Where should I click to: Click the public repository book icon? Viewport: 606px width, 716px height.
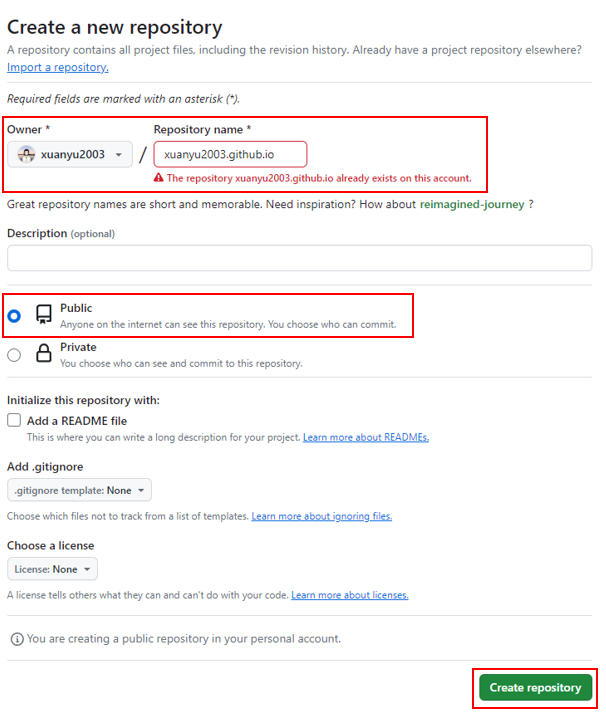[43, 315]
